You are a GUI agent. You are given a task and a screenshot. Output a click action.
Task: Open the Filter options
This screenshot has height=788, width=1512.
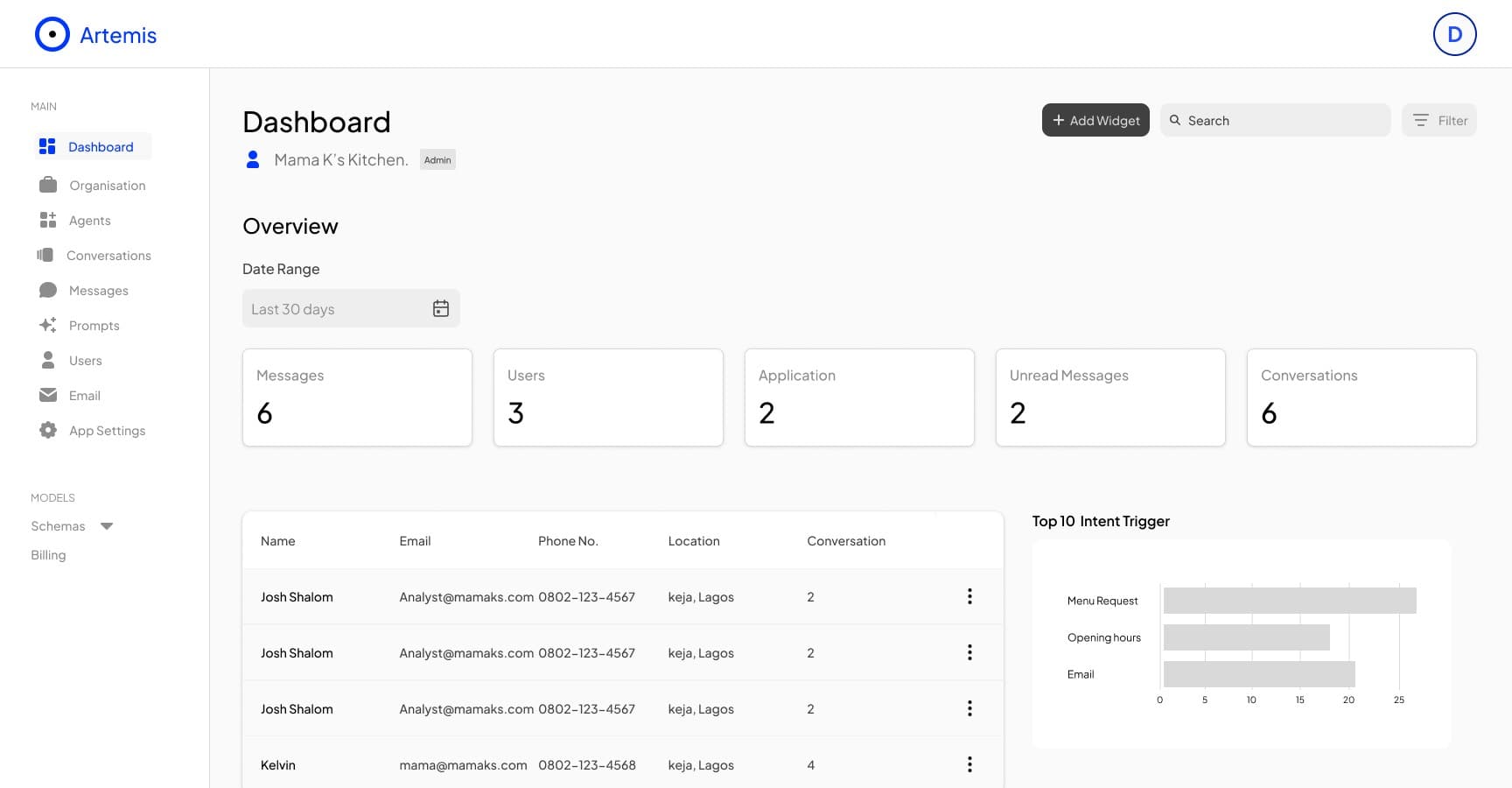1439,120
